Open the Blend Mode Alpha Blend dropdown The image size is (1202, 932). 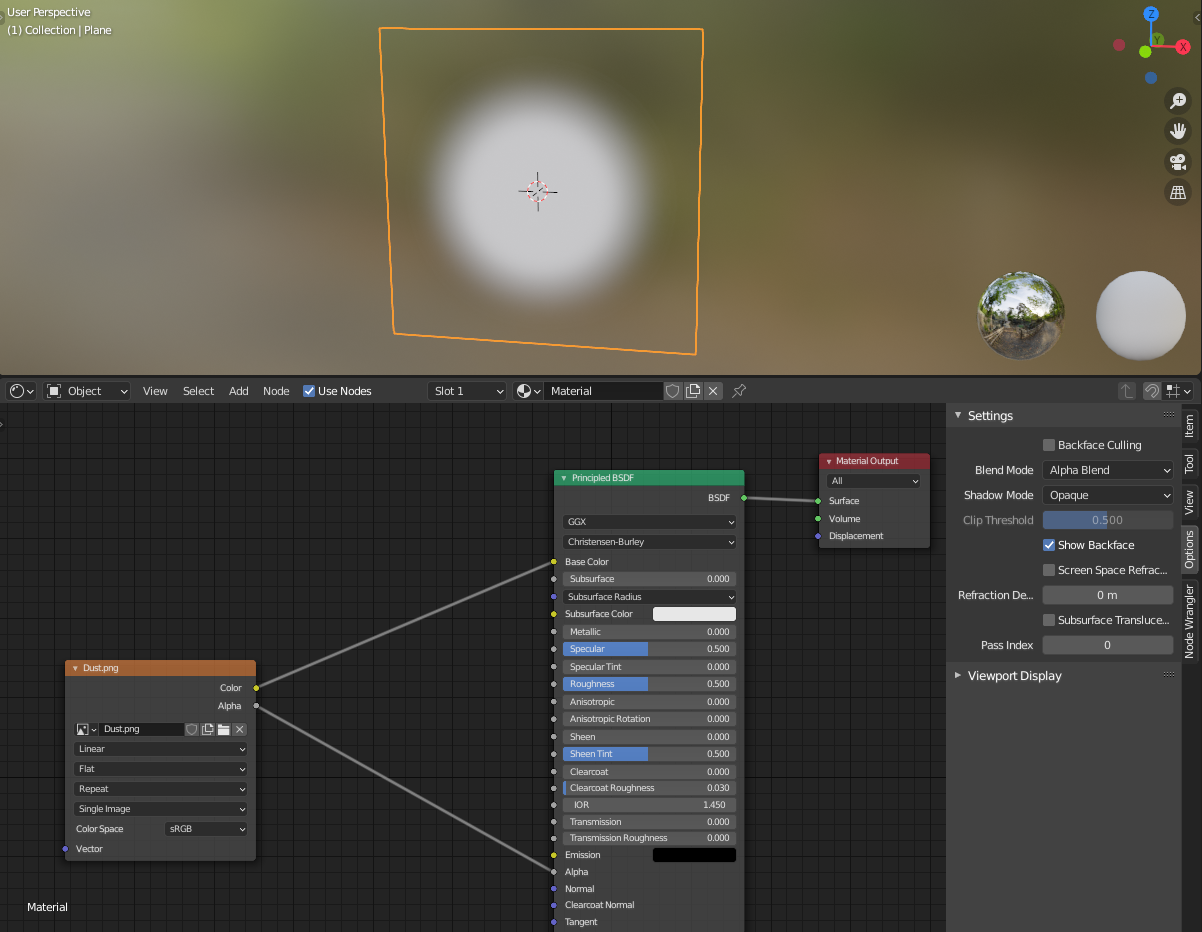[1107, 469]
